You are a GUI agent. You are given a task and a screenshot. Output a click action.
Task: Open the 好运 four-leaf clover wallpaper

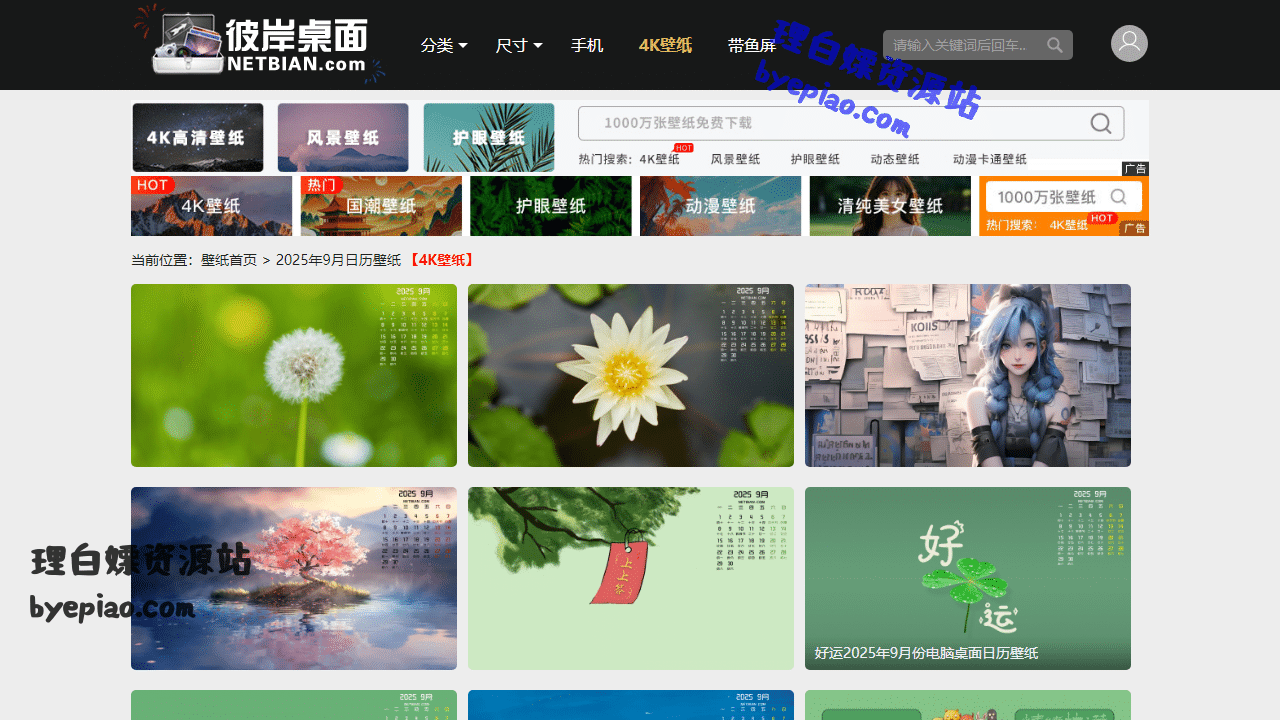[968, 578]
